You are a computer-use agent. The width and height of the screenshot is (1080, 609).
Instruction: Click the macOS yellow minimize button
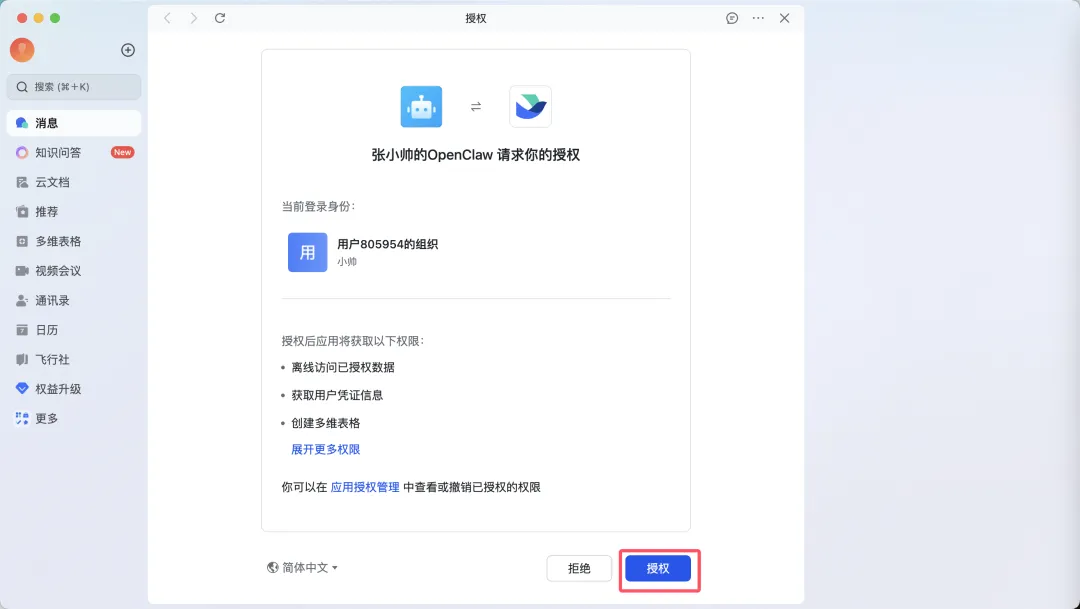39,18
